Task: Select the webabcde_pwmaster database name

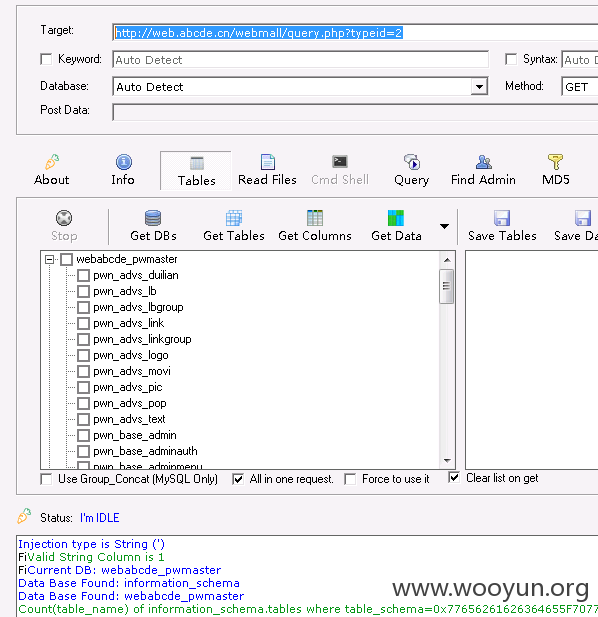Action: [127, 259]
